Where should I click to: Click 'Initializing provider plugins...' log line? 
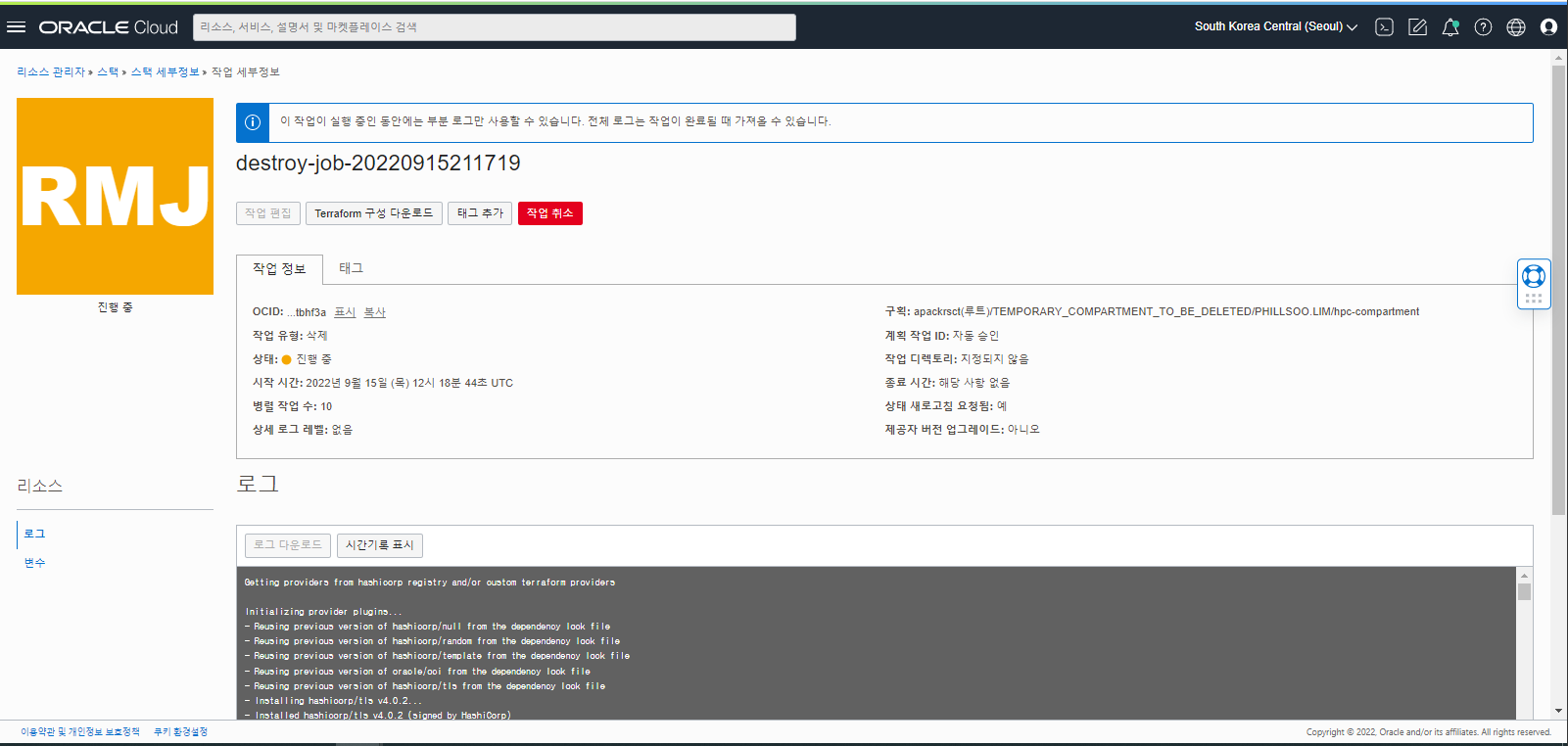coord(323,612)
